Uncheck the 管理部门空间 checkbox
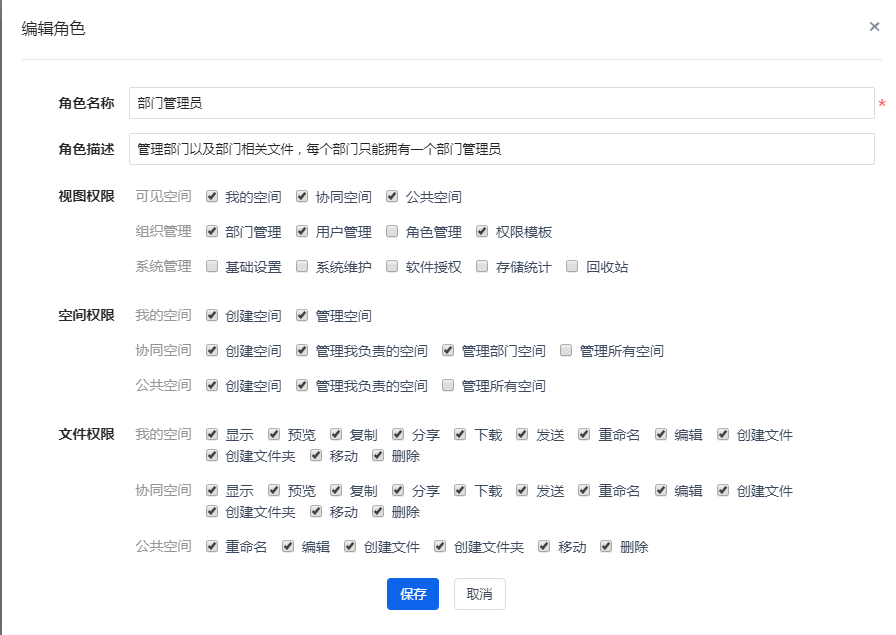The width and height of the screenshot is (896, 635). (x=448, y=351)
